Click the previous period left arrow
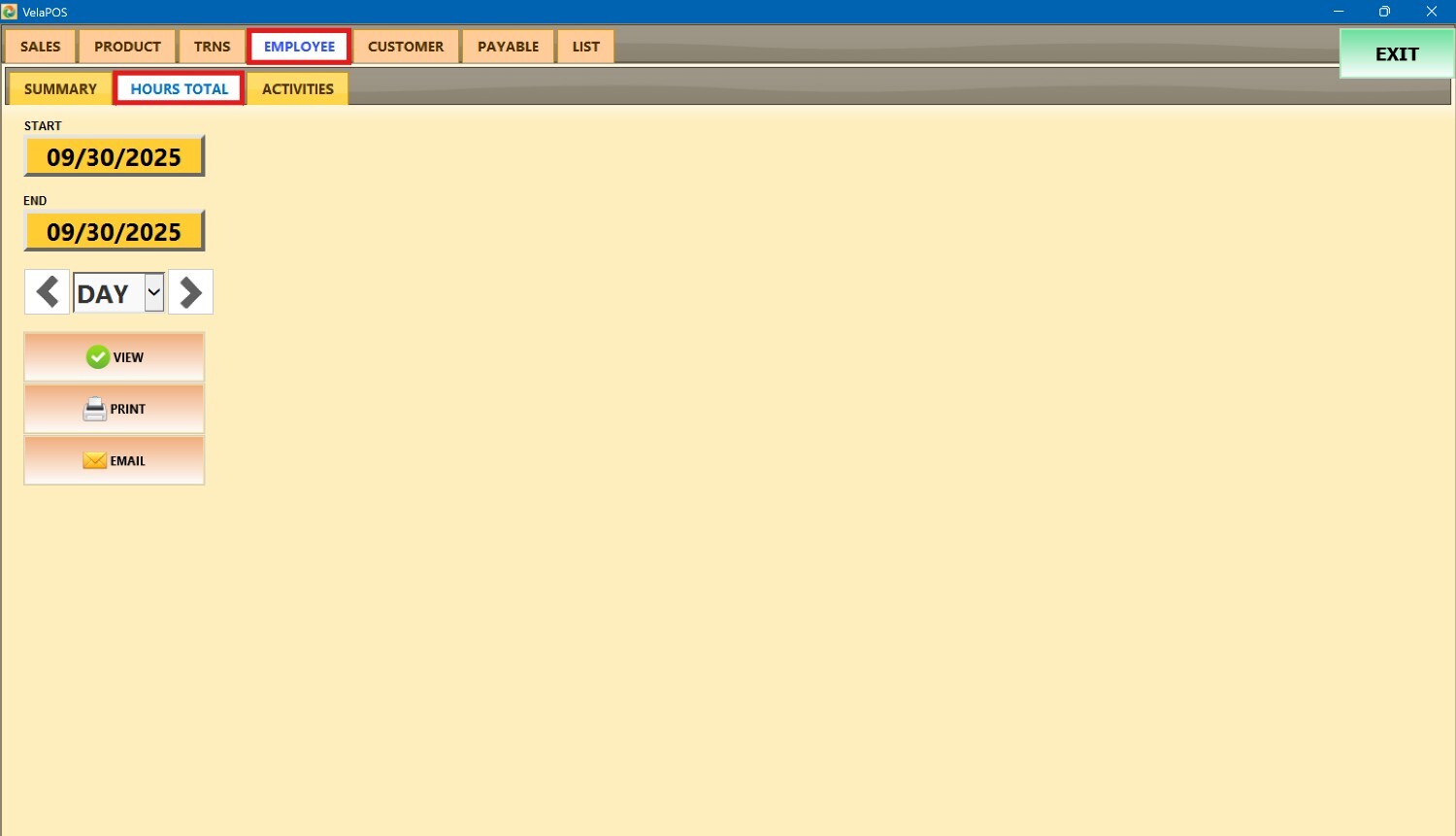Image resolution: width=1456 pixels, height=836 pixels. coord(47,292)
